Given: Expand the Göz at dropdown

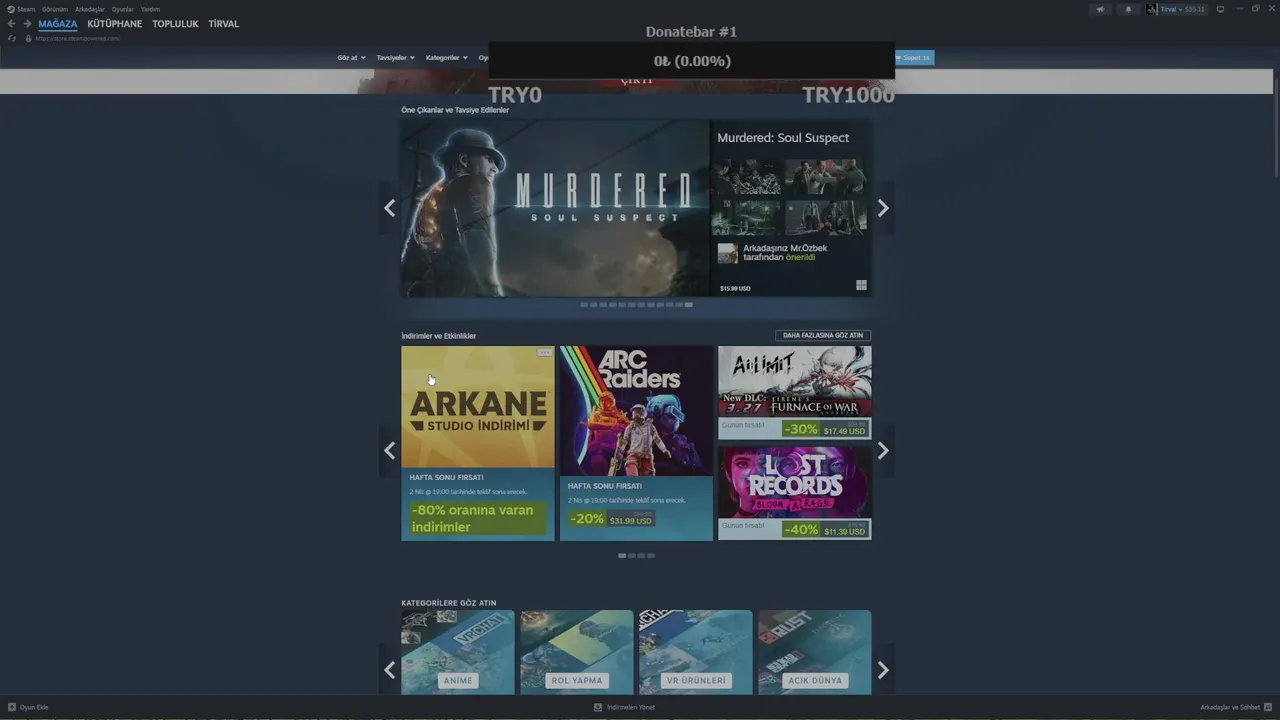Looking at the screenshot, I should point(351,58).
